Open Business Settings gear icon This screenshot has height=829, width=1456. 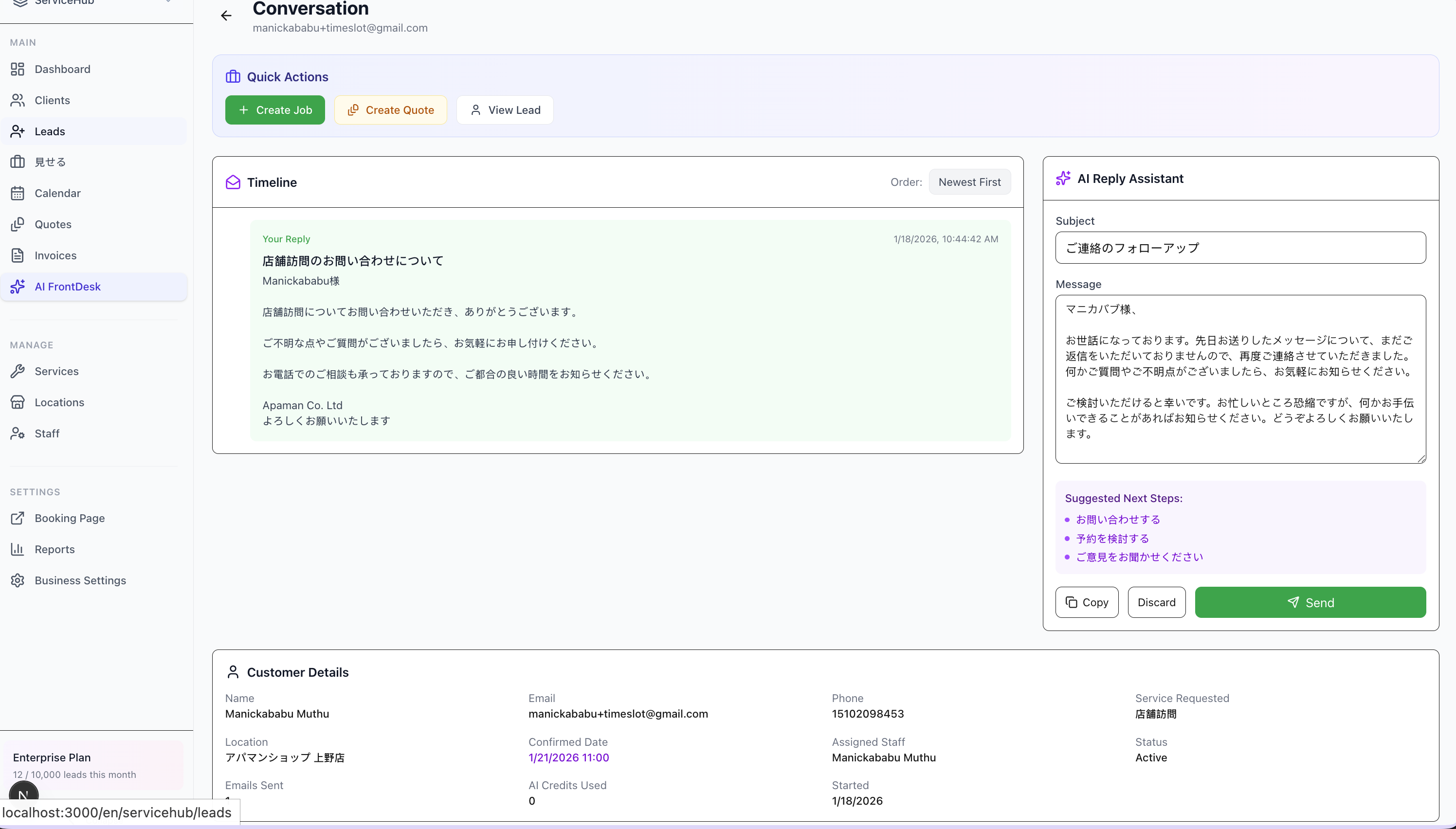click(18, 580)
